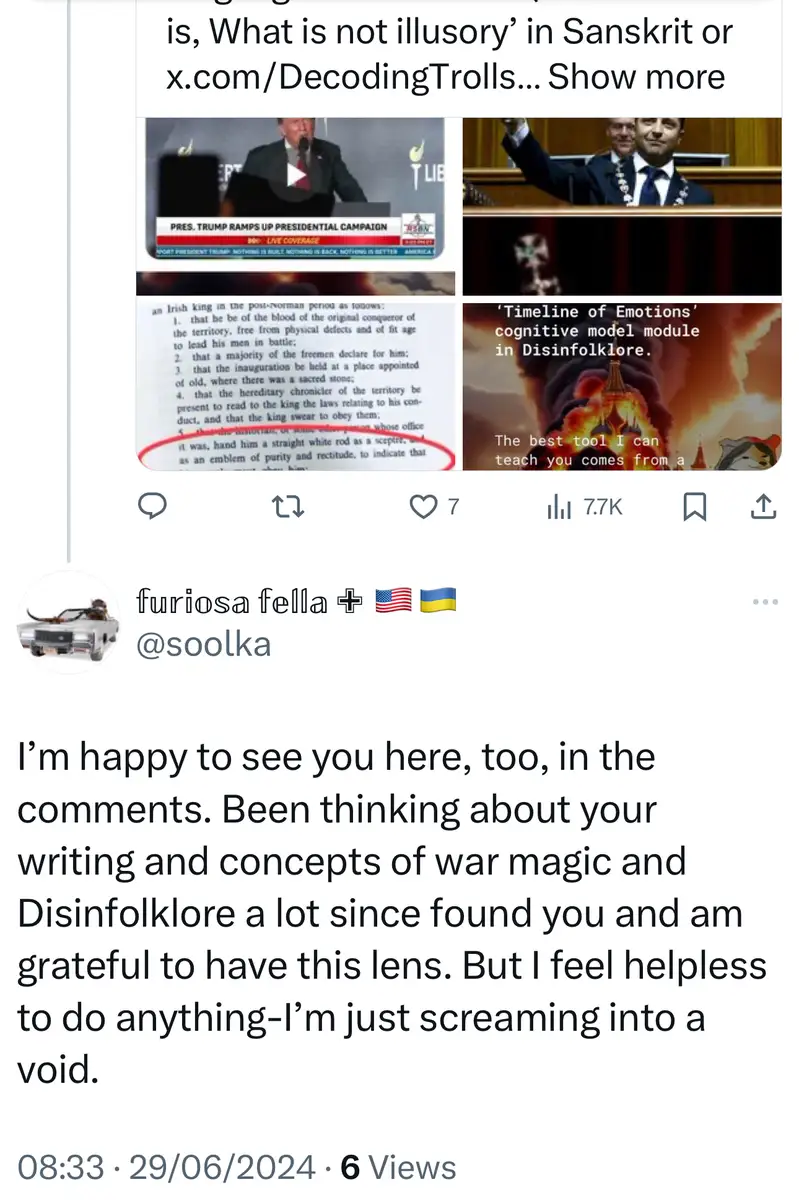Viewport: 799px width, 1200px height.
Task: Open the Irish king book text image
Action: pos(296,385)
